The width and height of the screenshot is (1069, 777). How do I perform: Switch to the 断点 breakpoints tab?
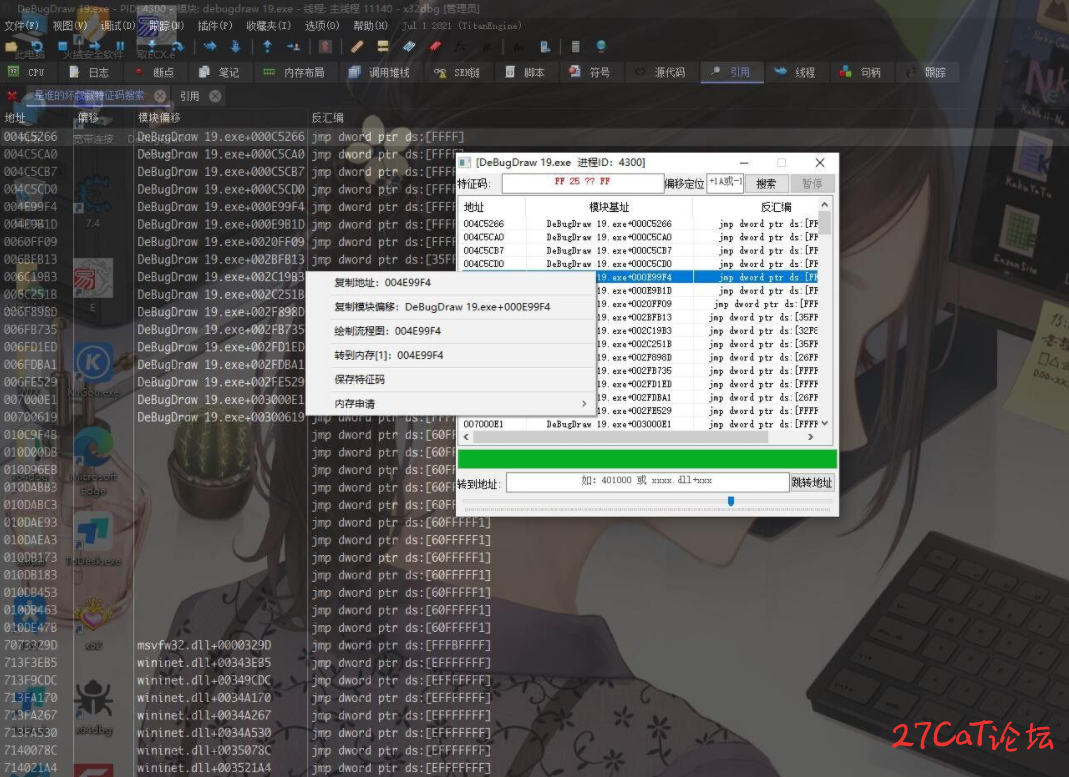(x=155, y=72)
